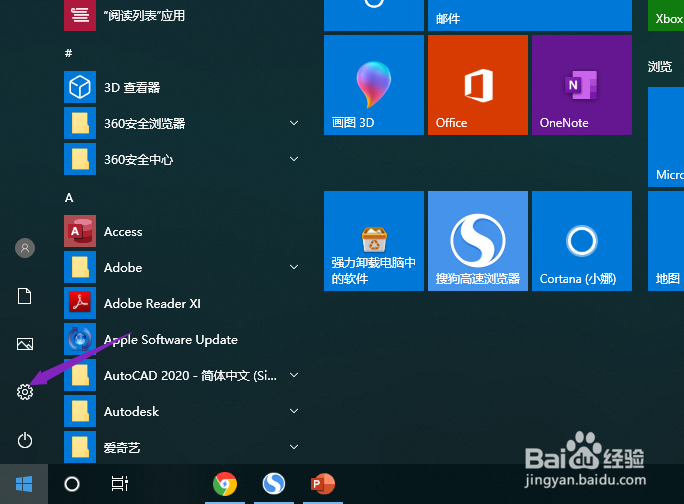Open the "阅读列表"应用 entry
This screenshot has height=504, width=684.
182,15
